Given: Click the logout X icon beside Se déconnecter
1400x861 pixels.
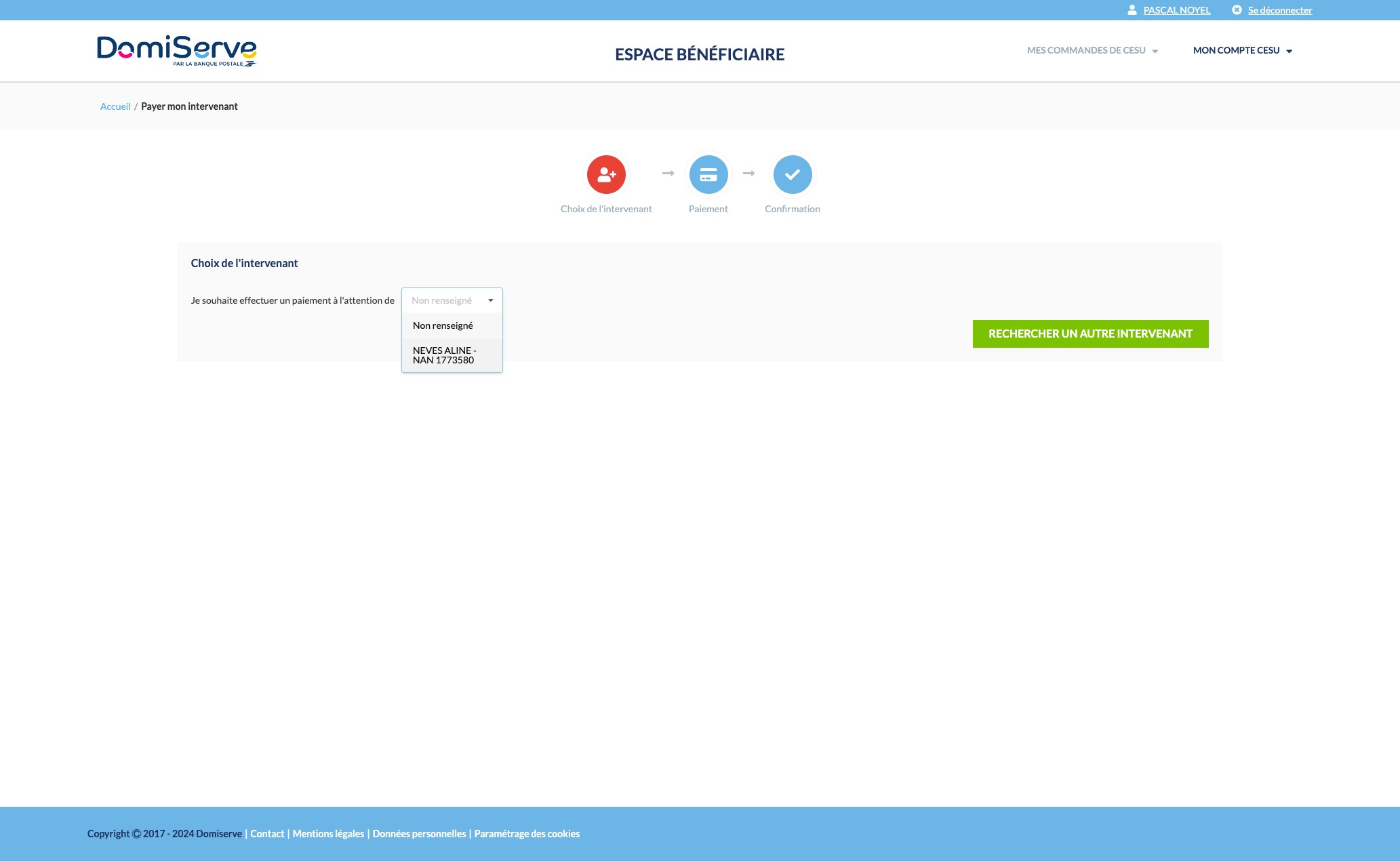Looking at the screenshot, I should (1237, 10).
